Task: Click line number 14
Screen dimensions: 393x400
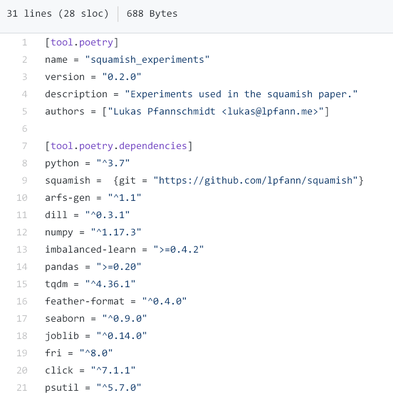Action: pyautogui.click(x=22, y=267)
